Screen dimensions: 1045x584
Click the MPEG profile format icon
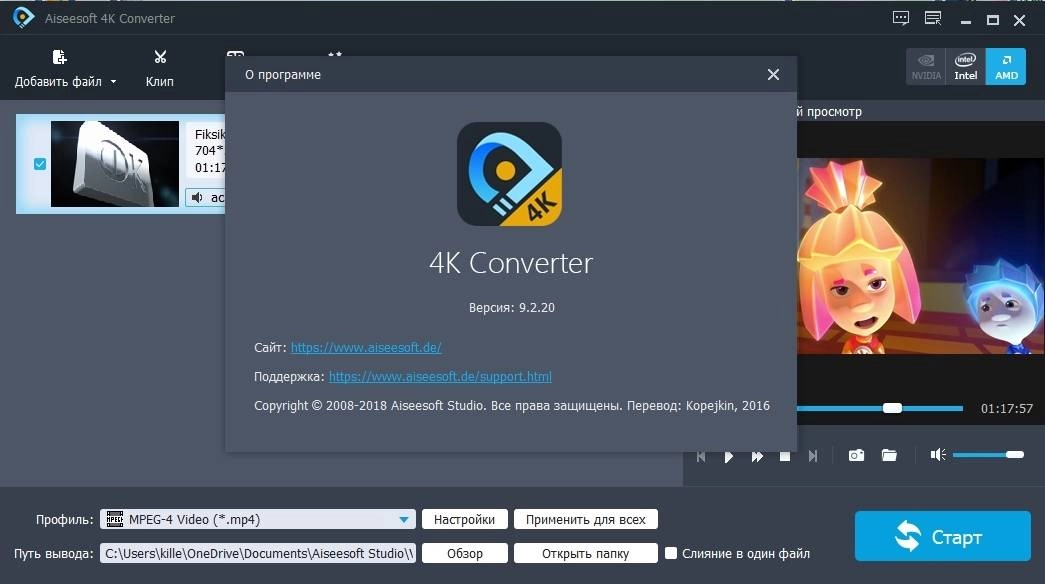[x=115, y=519]
